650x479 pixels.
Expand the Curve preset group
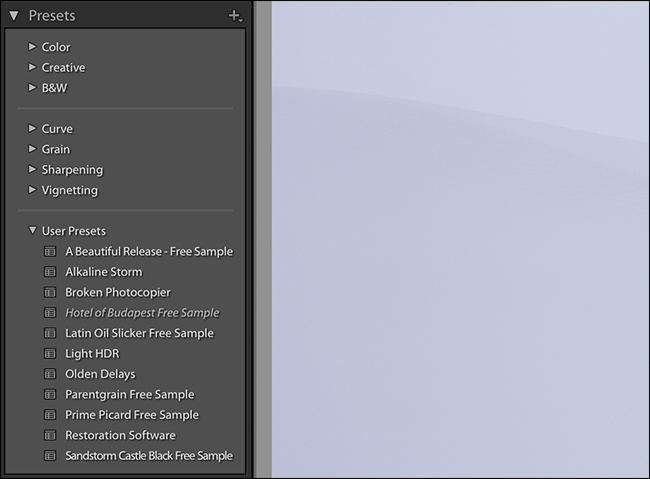(33, 129)
